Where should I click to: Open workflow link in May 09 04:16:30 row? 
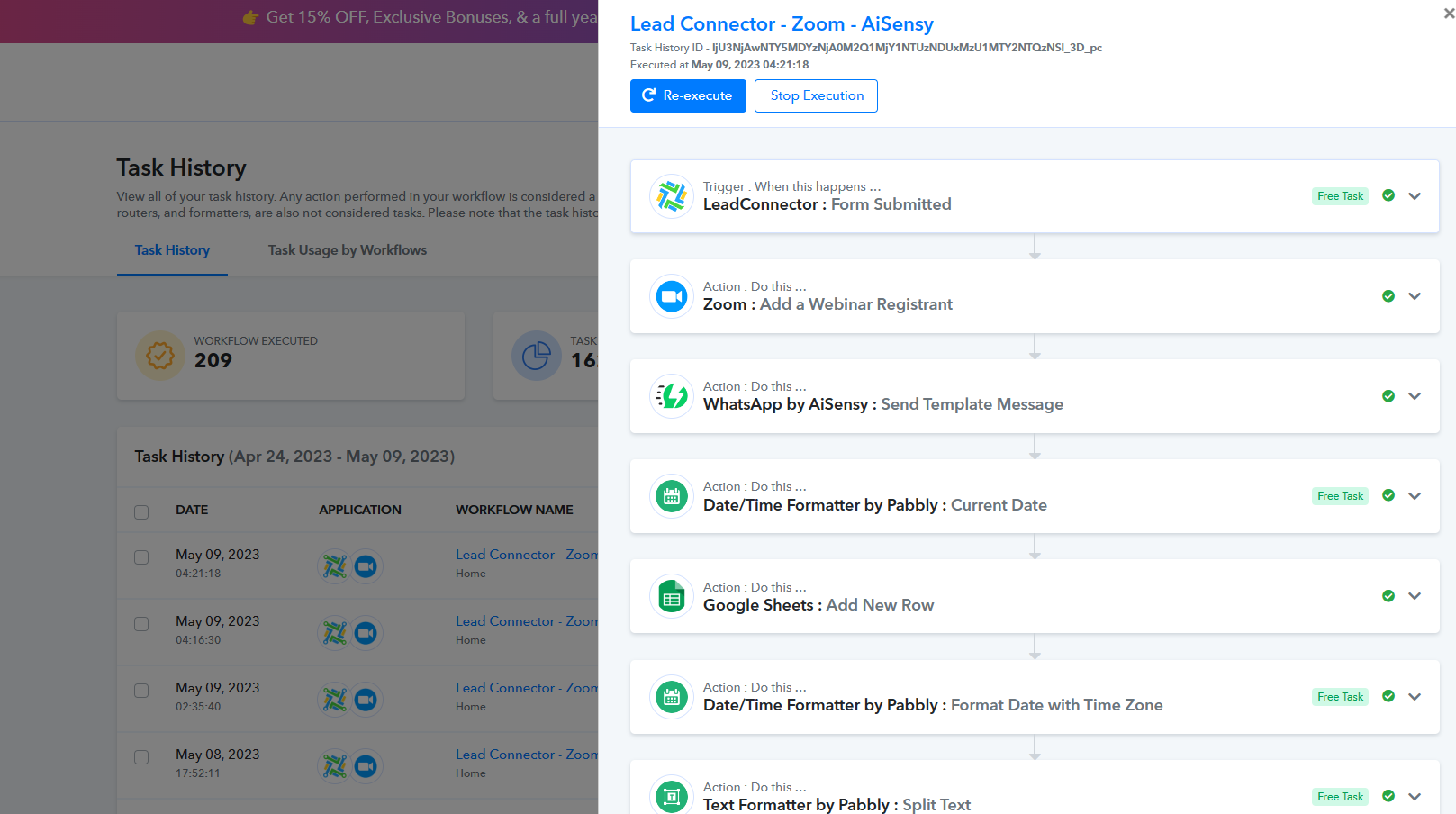[527, 621]
